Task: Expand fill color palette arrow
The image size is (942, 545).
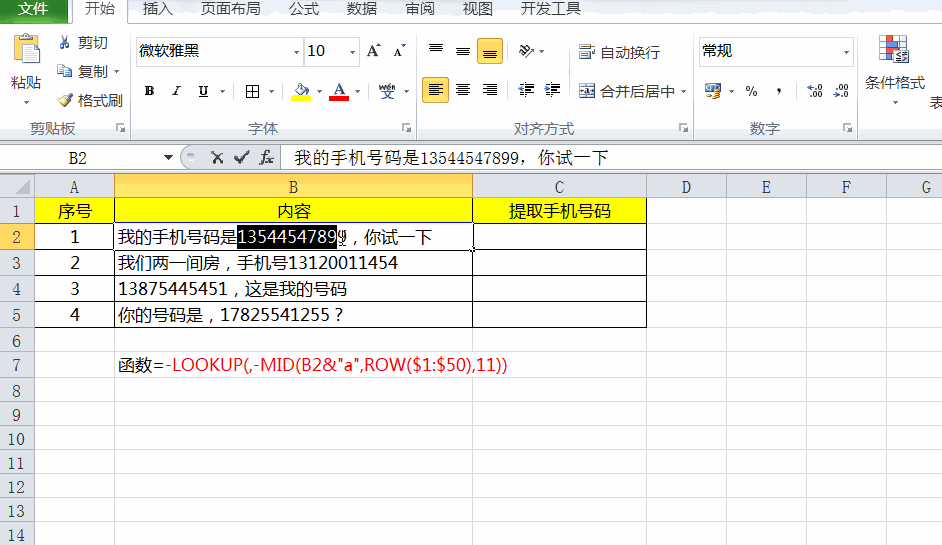Action: click(320, 91)
